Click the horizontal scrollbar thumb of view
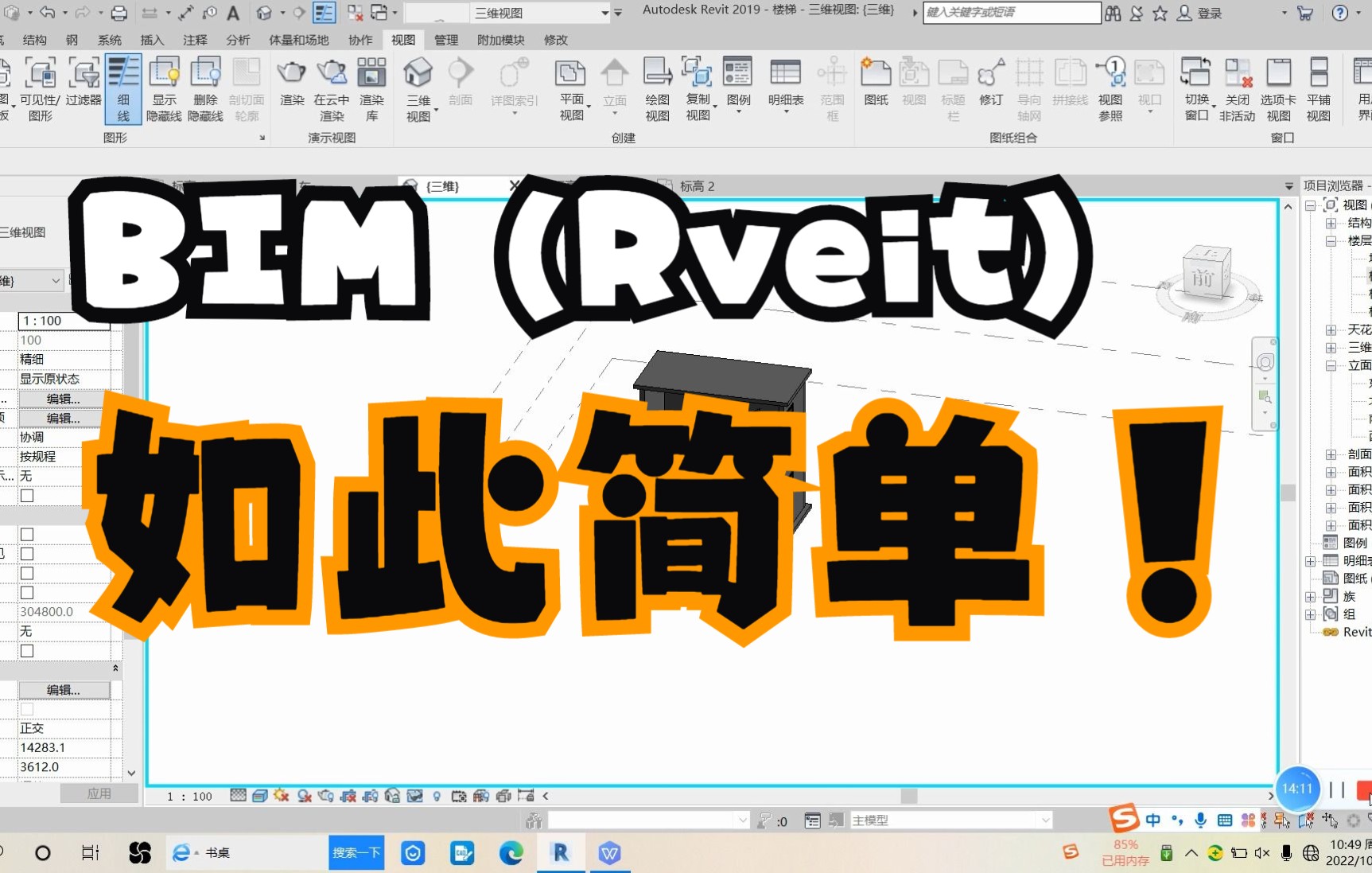 908,796
